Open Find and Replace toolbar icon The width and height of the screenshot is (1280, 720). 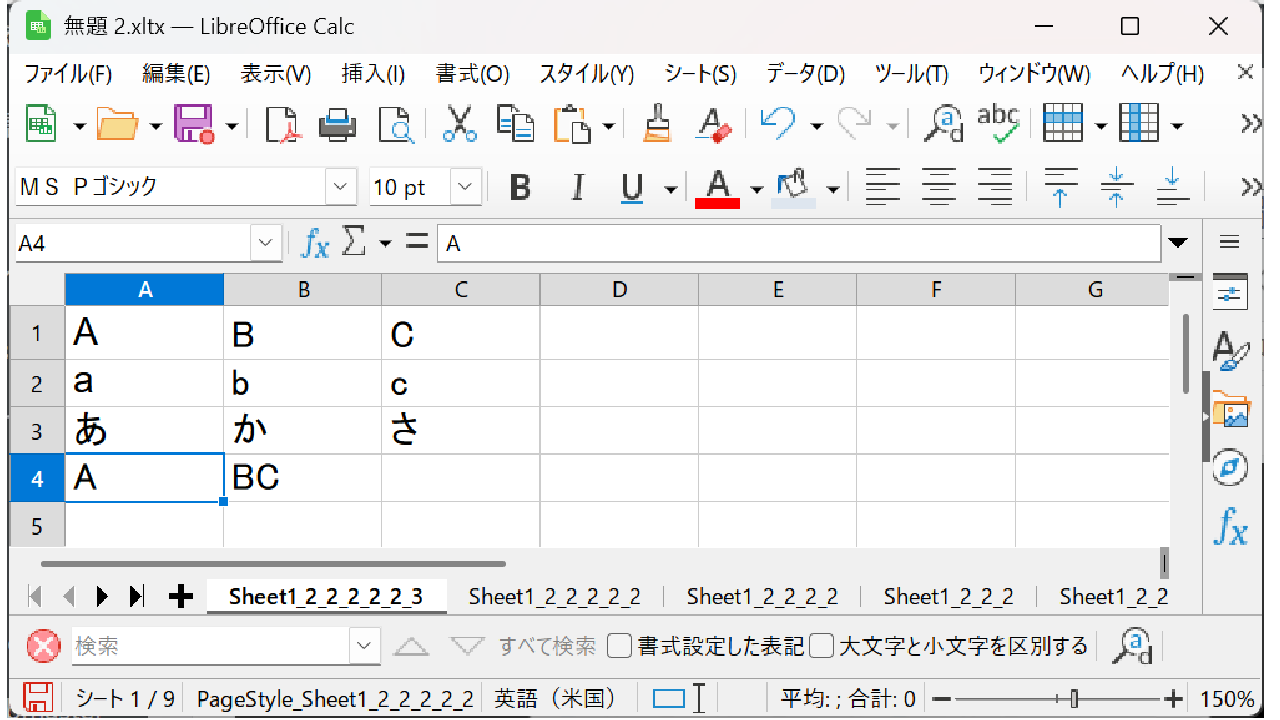point(942,124)
